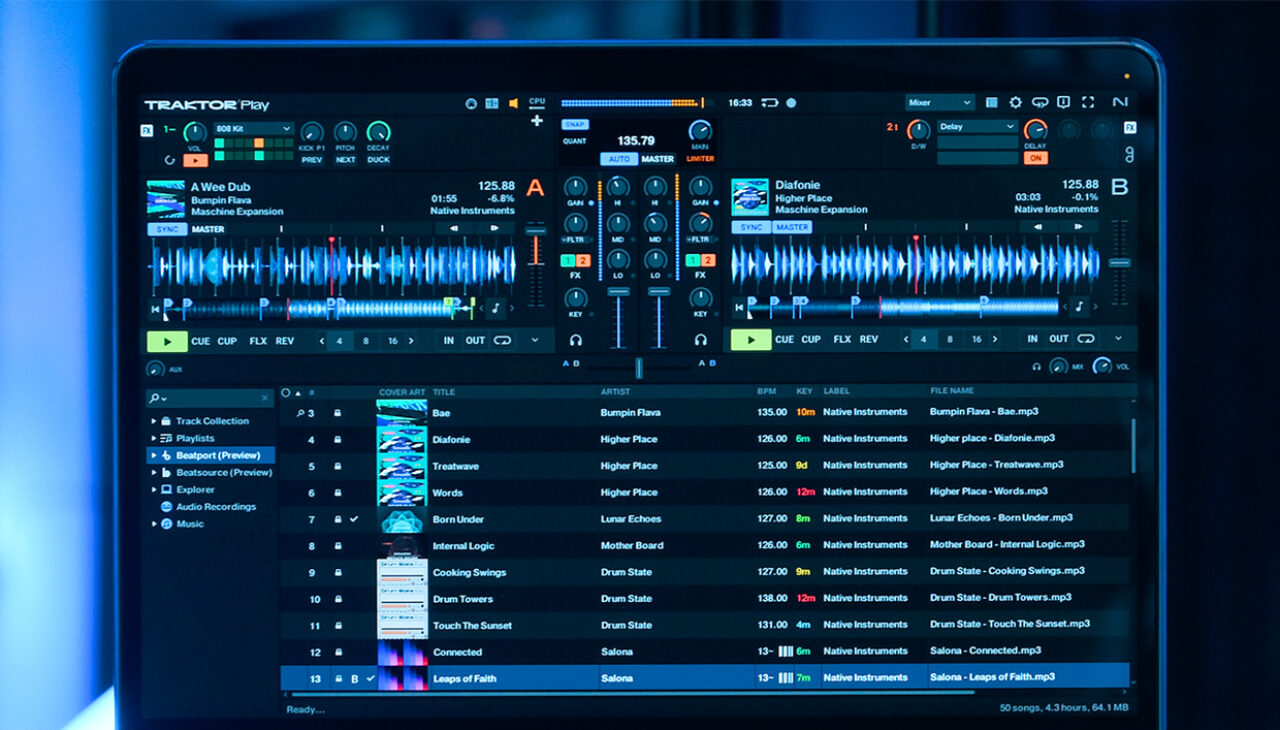Click the layout grid icon beside Mixer dropdown
Image resolution: width=1280 pixels, height=730 pixels.
992,102
